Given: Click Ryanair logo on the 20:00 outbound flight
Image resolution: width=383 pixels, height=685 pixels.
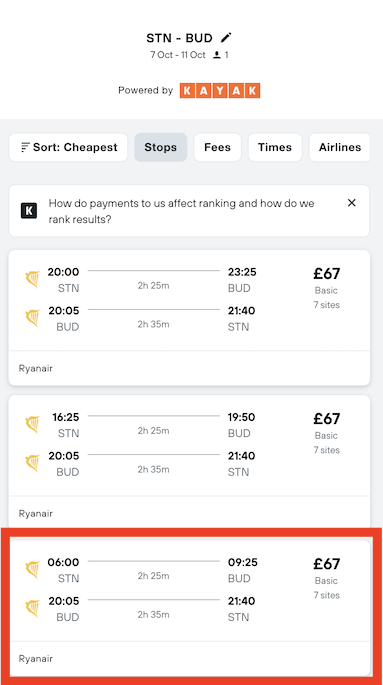Looking at the screenshot, I should [x=32, y=279].
